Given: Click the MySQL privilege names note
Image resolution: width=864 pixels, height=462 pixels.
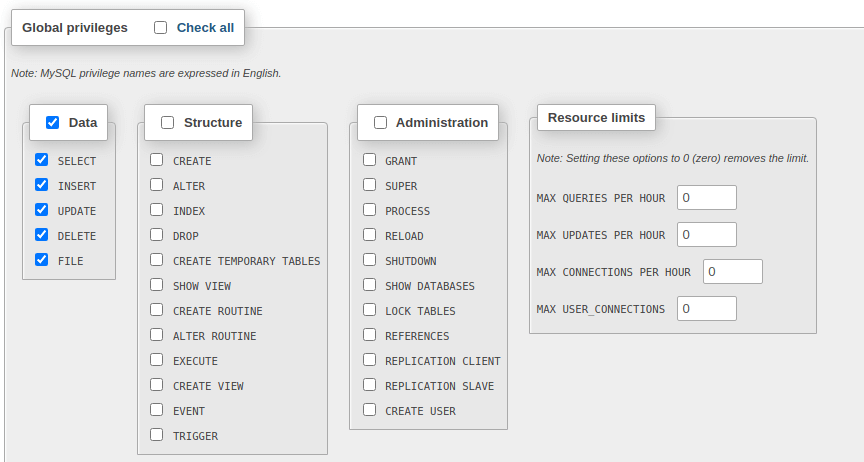Looking at the screenshot, I should (x=146, y=73).
